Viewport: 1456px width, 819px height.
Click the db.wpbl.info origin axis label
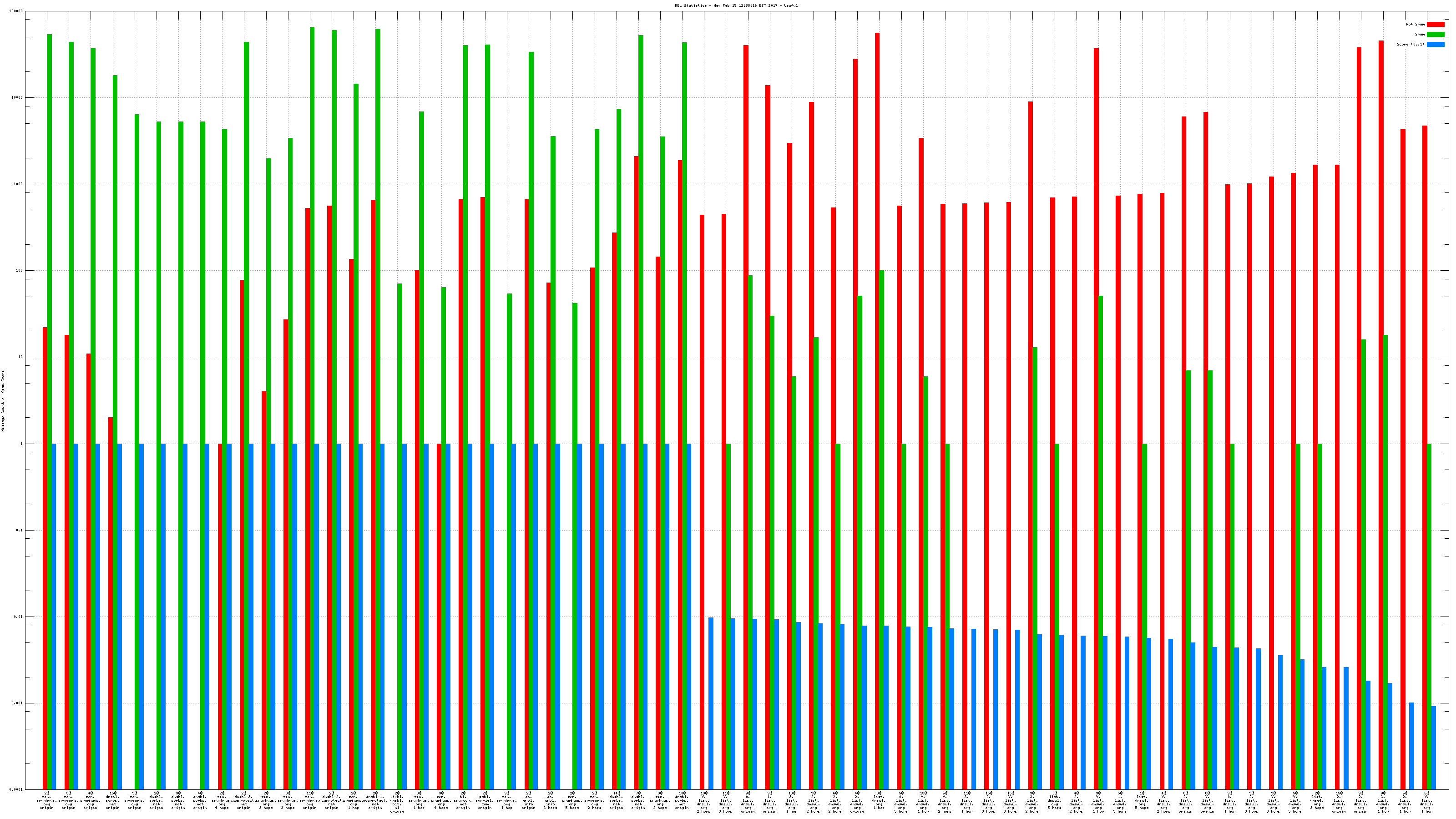[528, 800]
